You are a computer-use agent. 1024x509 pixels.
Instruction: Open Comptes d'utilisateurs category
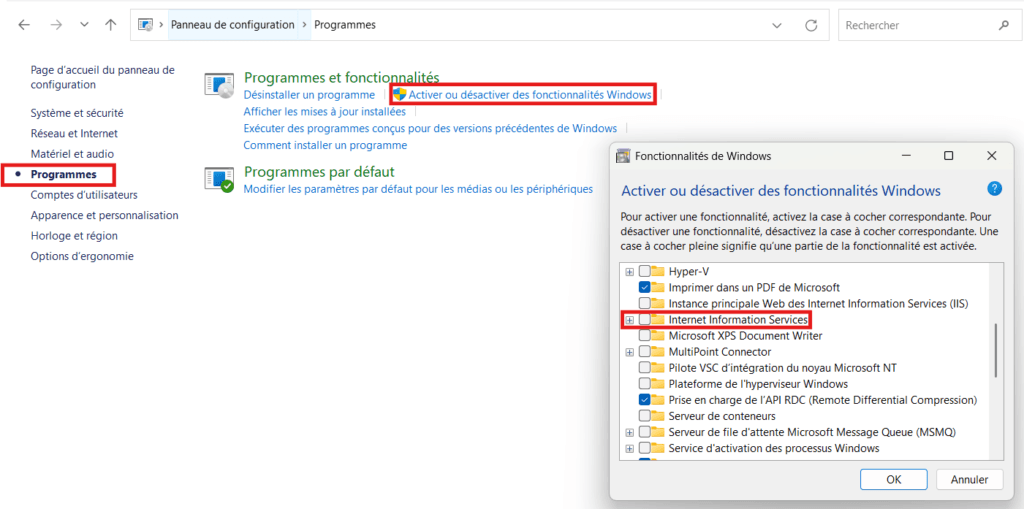point(84,195)
